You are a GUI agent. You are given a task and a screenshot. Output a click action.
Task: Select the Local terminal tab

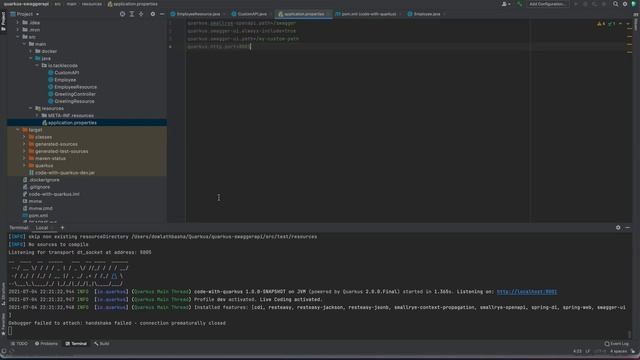pos(42,228)
